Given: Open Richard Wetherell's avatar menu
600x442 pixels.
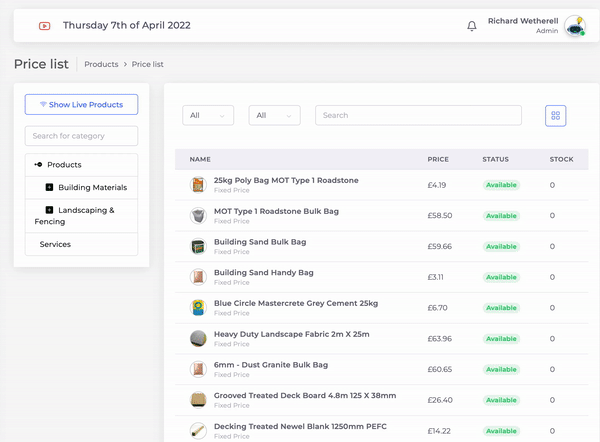Looking at the screenshot, I should point(575,26).
